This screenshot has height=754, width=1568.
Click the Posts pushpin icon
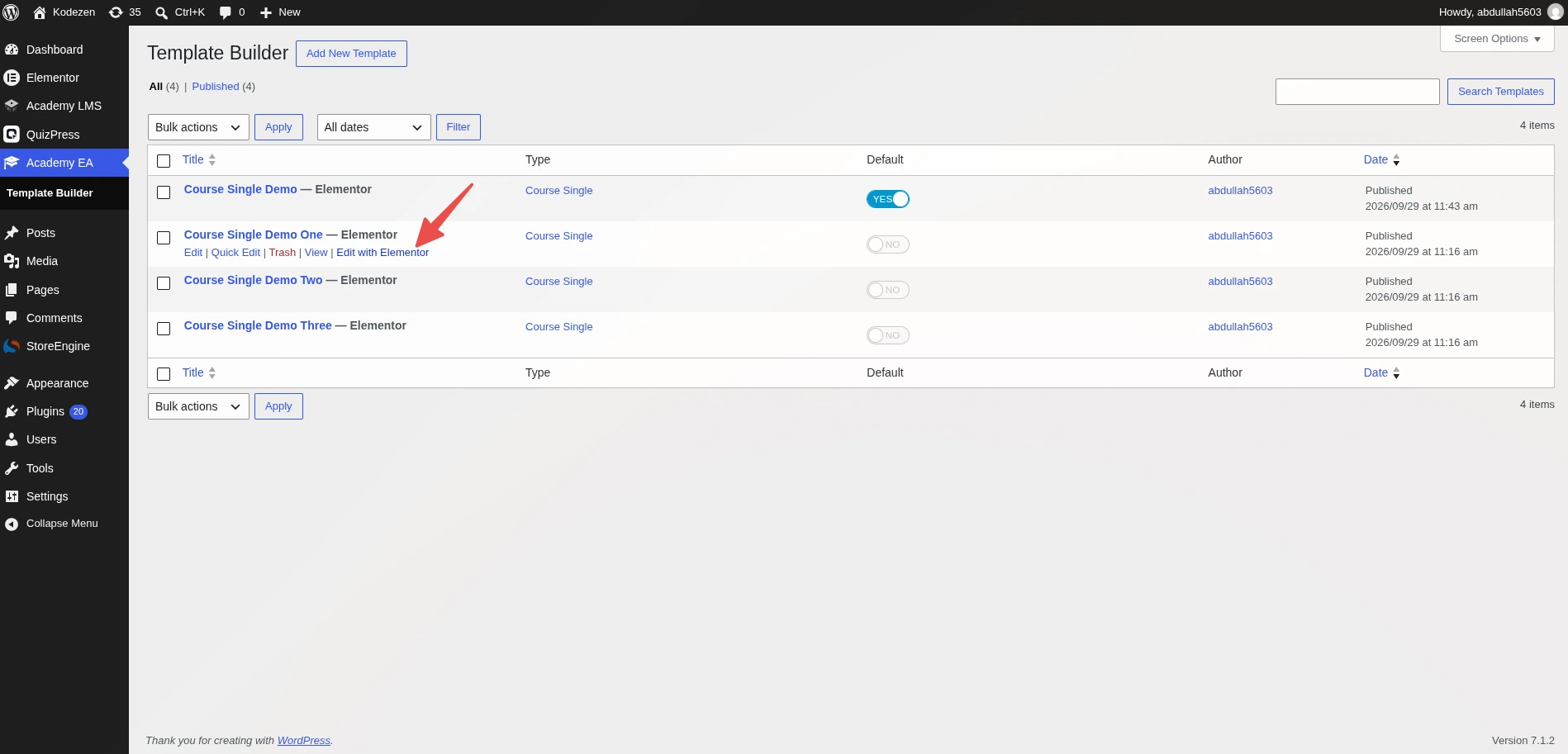(x=12, y=233)
